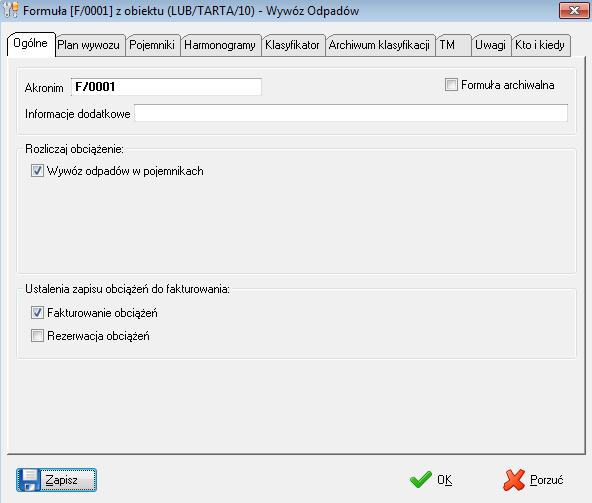Click the Informacje dodatkowe input field
The image size is (592, 503).
(x=351, y=113)
